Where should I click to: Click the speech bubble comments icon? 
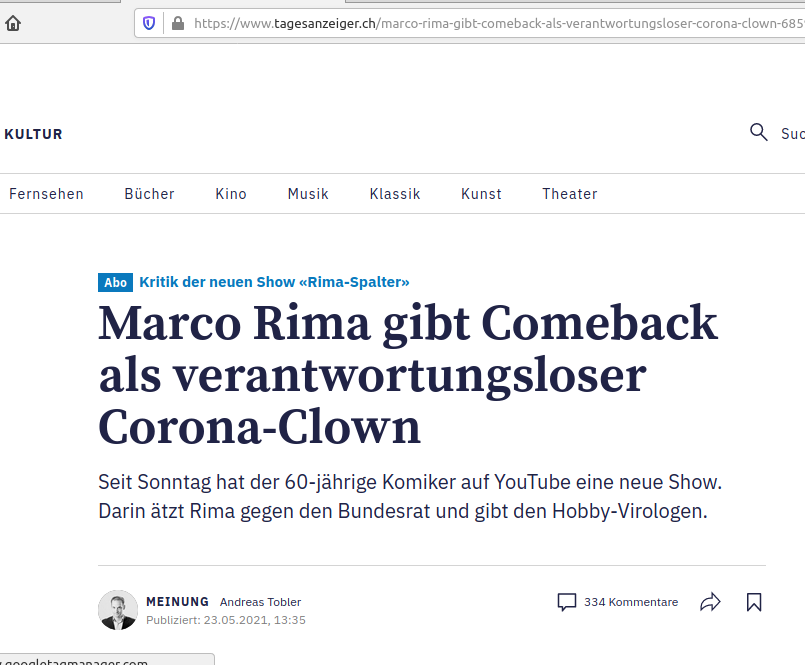[567, 602]
